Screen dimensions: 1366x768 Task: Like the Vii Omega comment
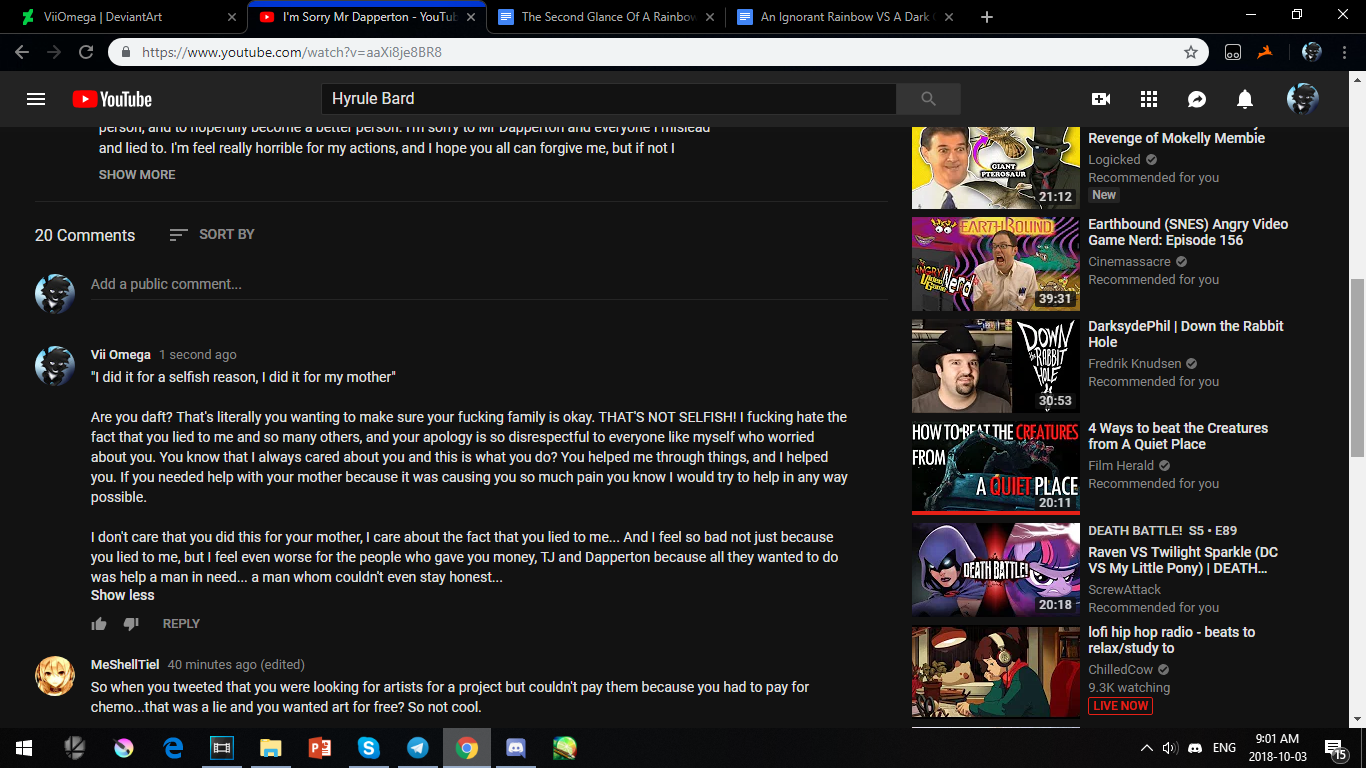tap(99, 624)
